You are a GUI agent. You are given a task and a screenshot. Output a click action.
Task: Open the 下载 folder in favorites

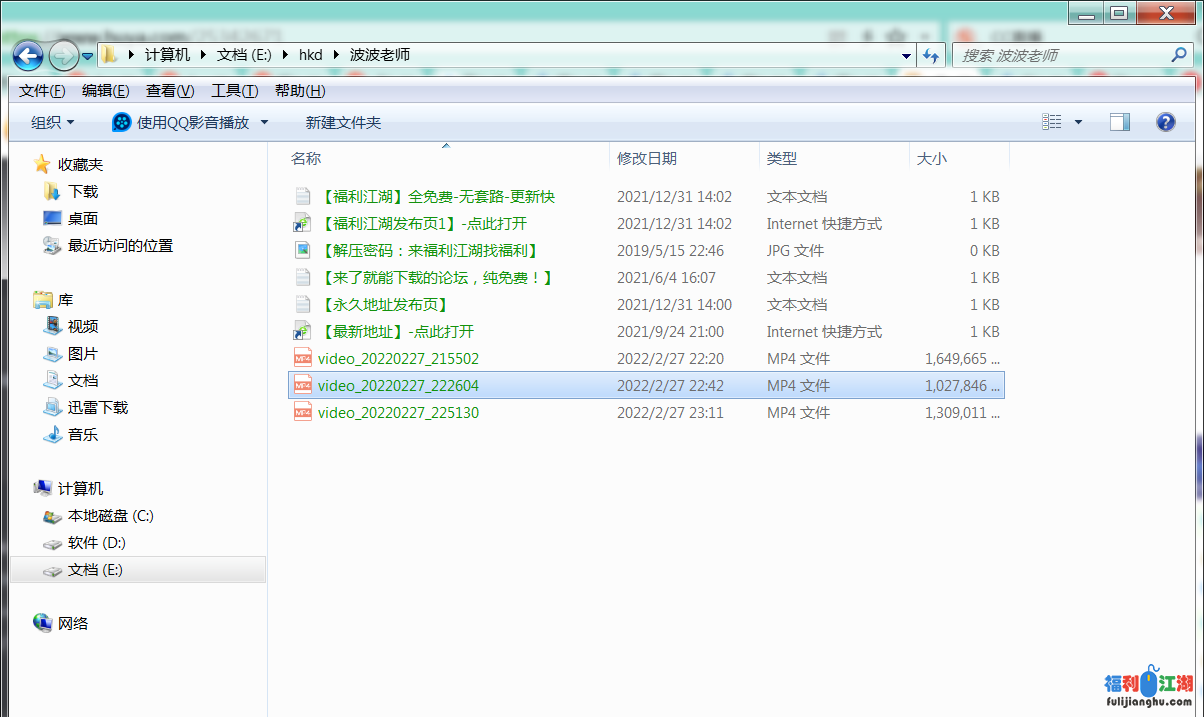[x=82, y=191]
